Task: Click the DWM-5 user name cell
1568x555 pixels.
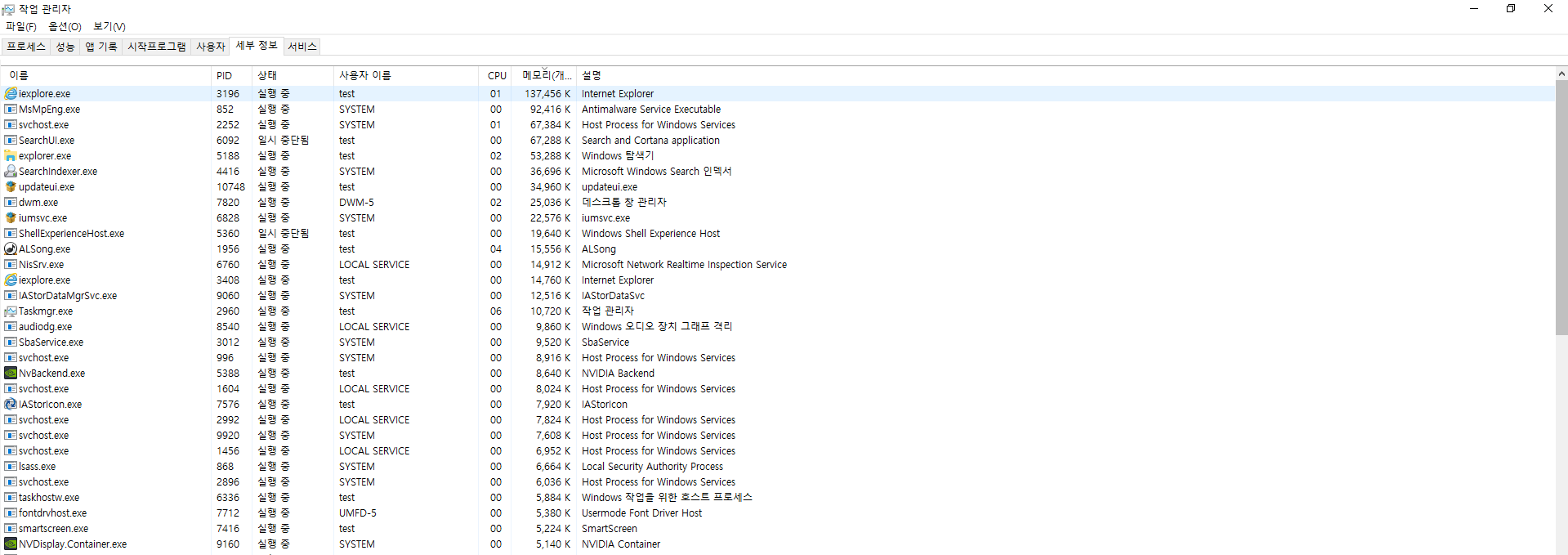Action: (x=356, y=203)
